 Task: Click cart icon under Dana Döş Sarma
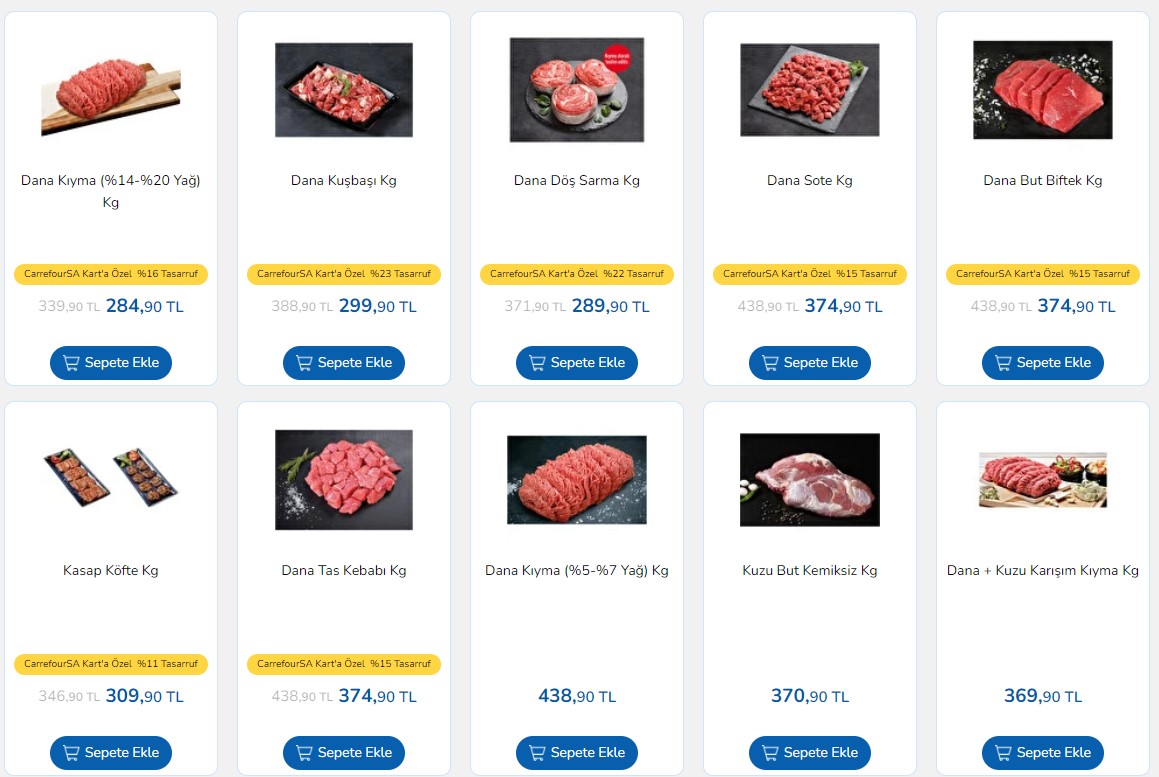(x=537, y=363)
